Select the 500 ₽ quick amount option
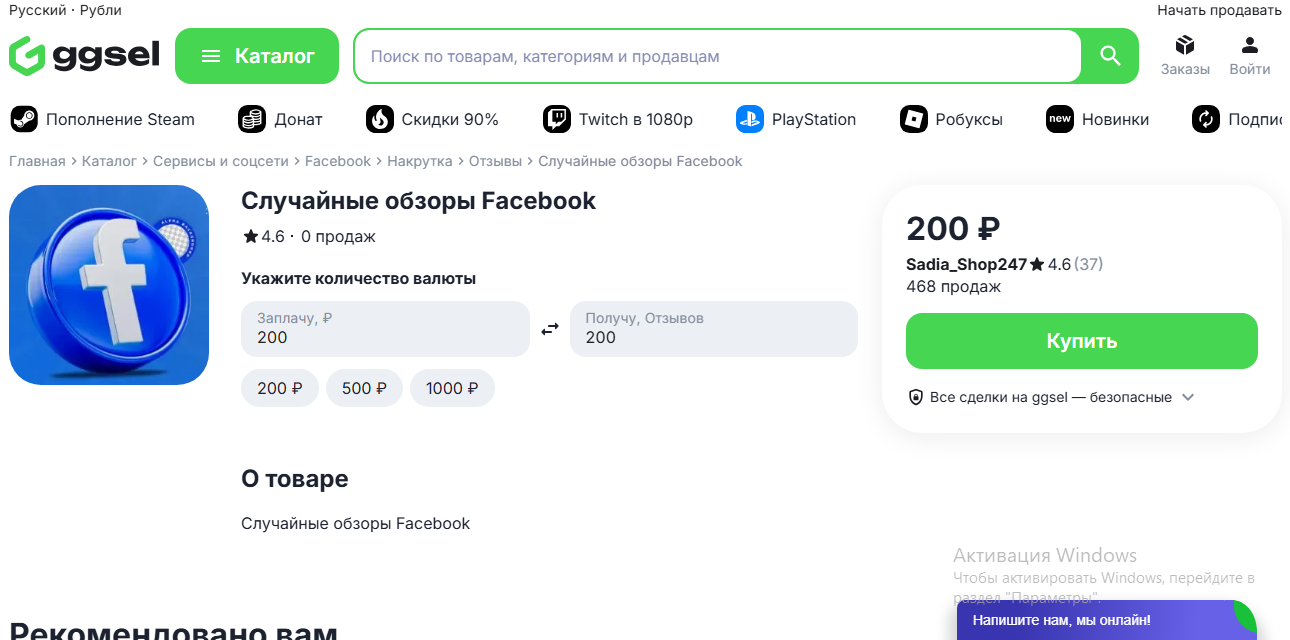Image resolution: width=1290 pixels, height=640 pixels. tap(364, 388)
